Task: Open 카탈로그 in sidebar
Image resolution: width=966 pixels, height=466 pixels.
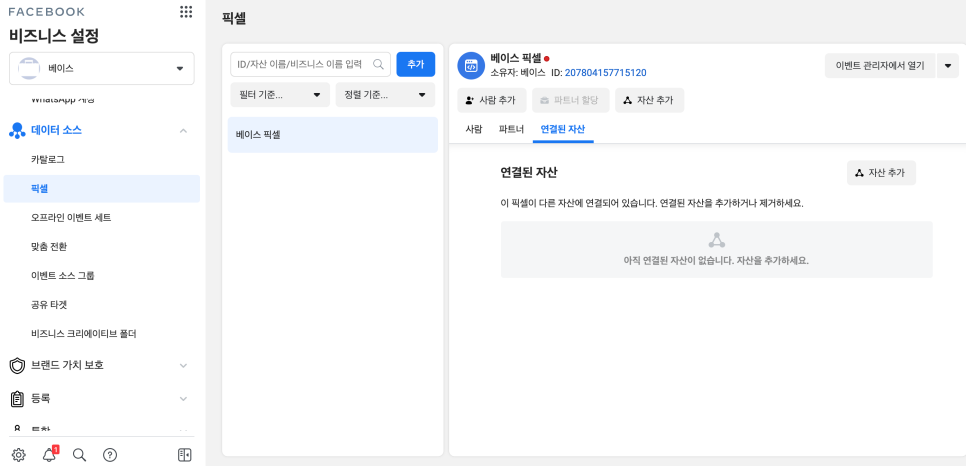Action: point(102,160)
